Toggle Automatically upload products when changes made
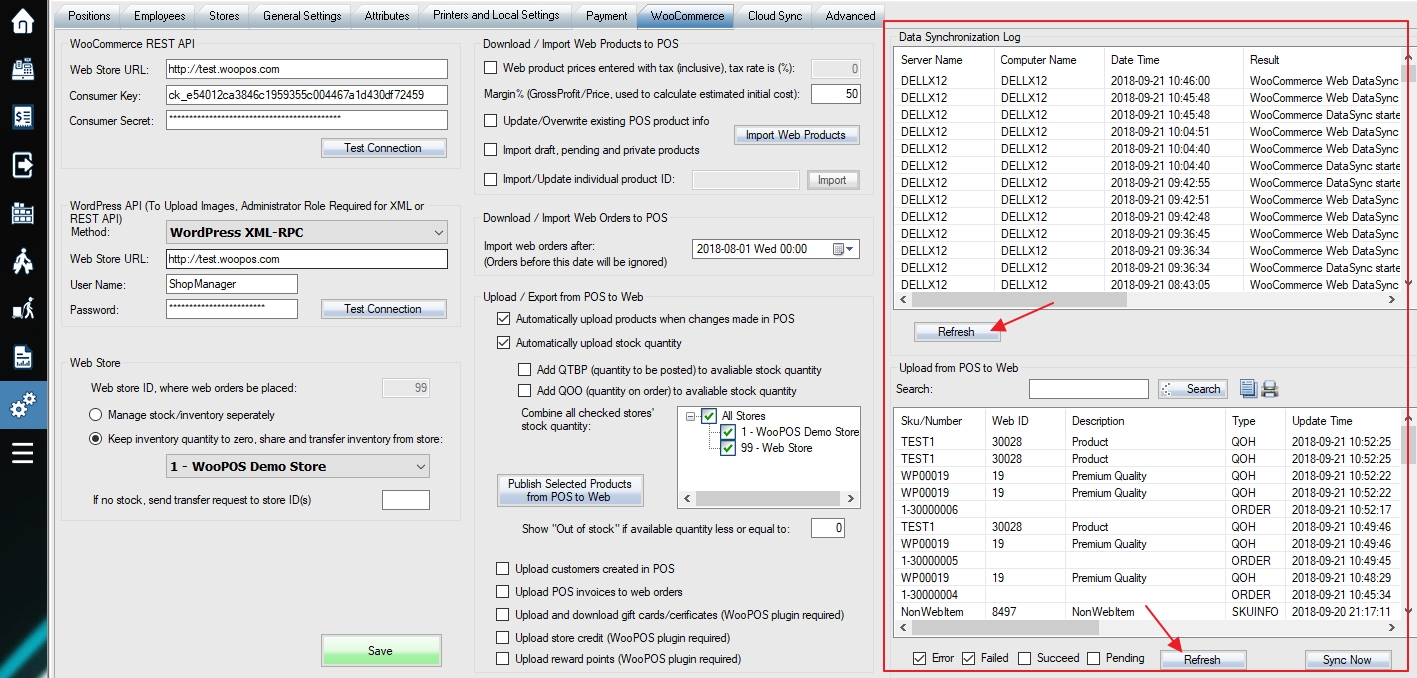Screen dimensions: 1417x678 tap(503, 319)
